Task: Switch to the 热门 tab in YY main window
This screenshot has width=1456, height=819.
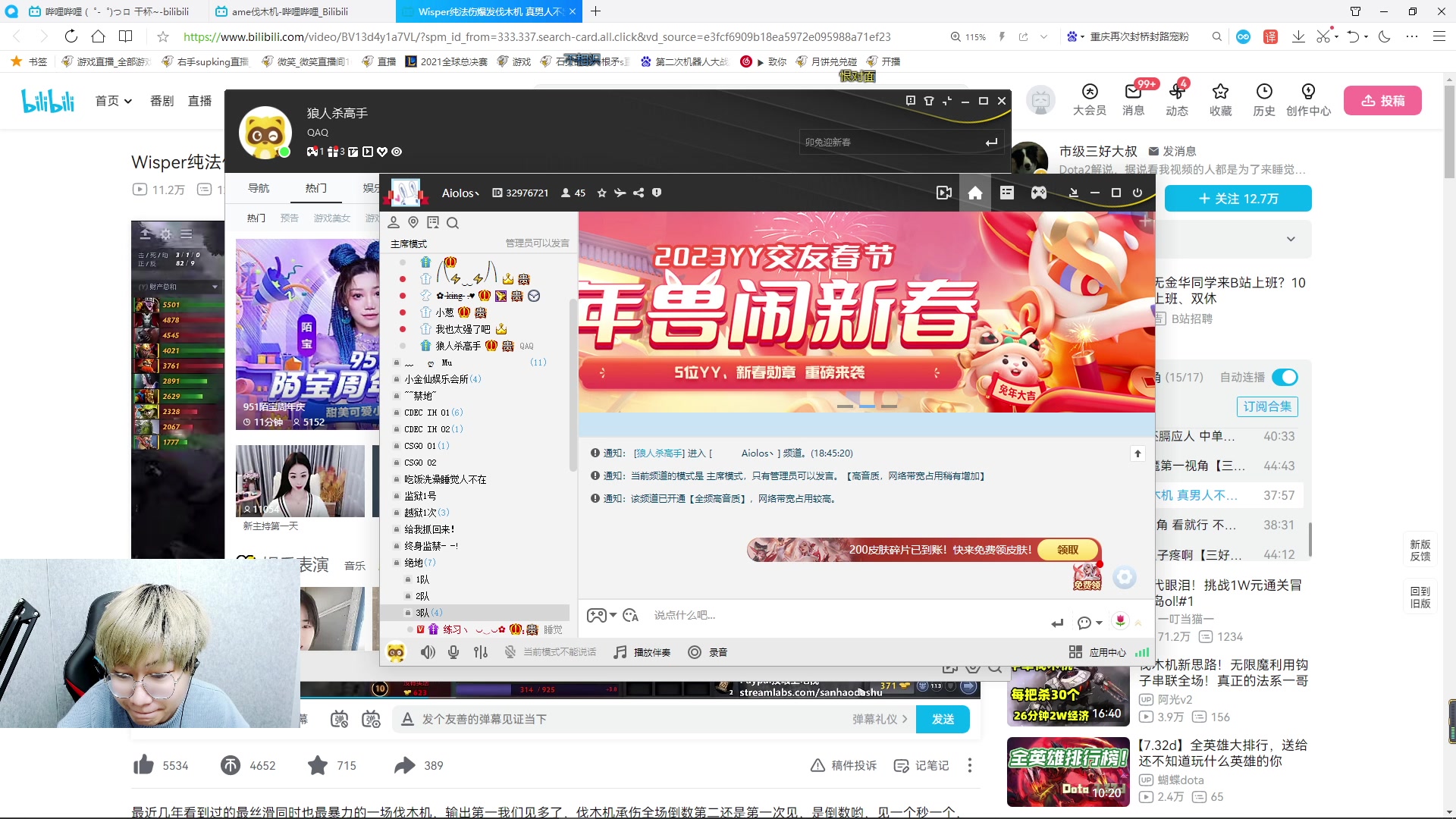Action: click(316, 188)
